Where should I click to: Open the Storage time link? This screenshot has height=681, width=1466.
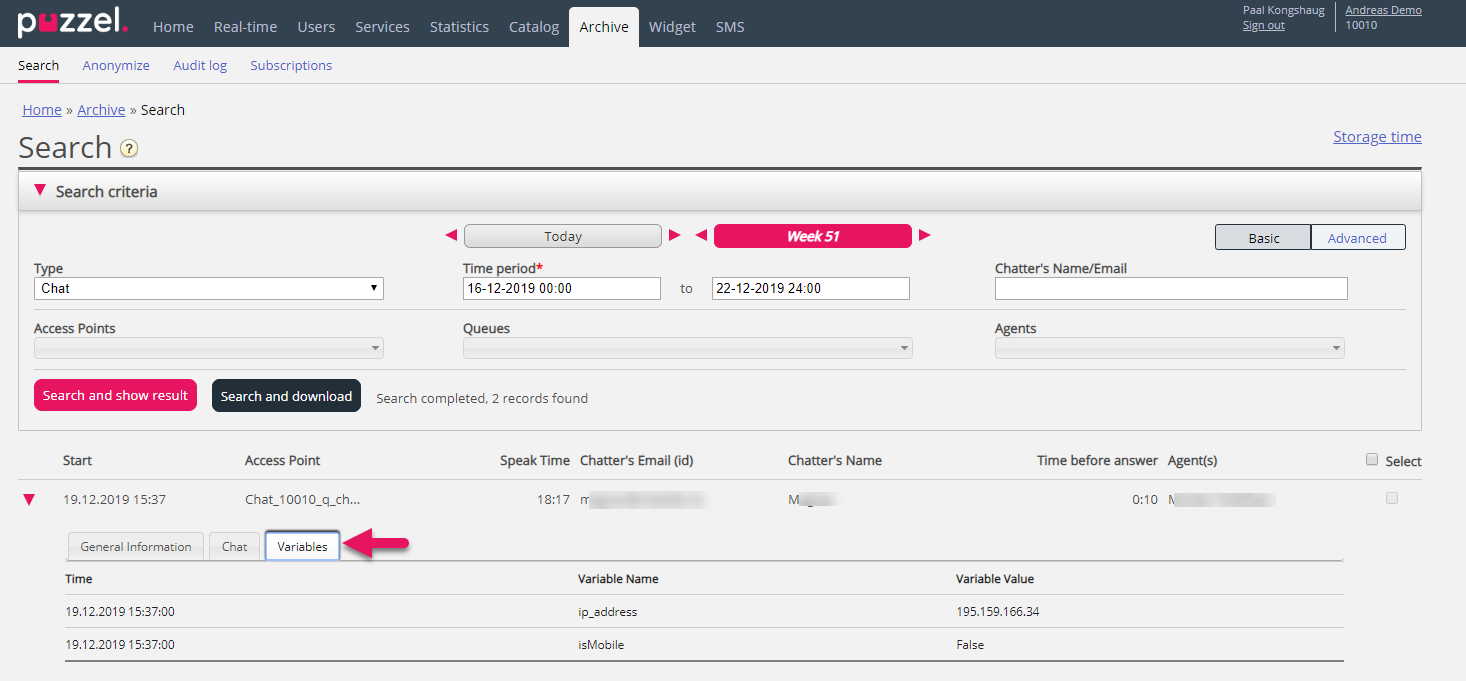tap(1376, 137)
